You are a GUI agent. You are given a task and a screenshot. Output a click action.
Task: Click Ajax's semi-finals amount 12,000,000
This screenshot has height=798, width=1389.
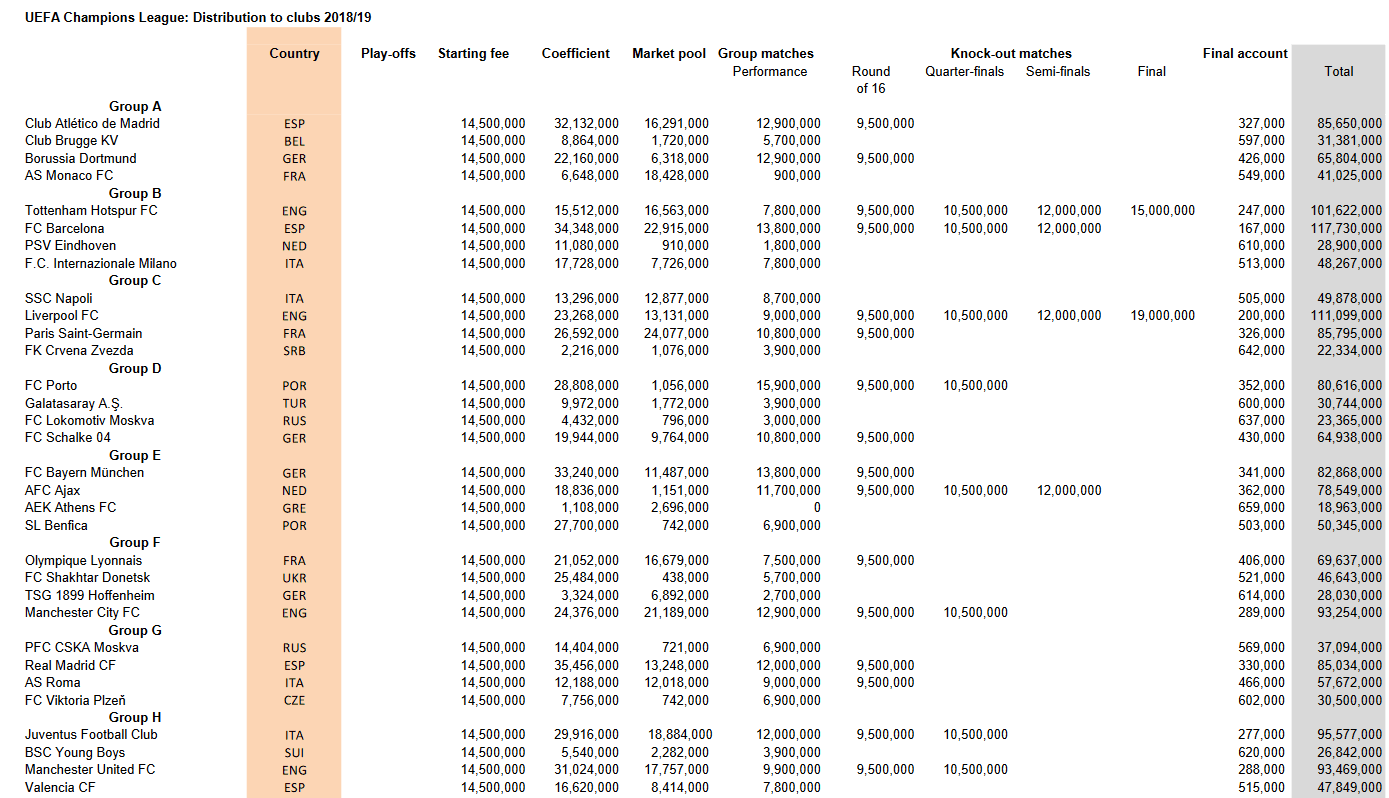point(1069,490)
